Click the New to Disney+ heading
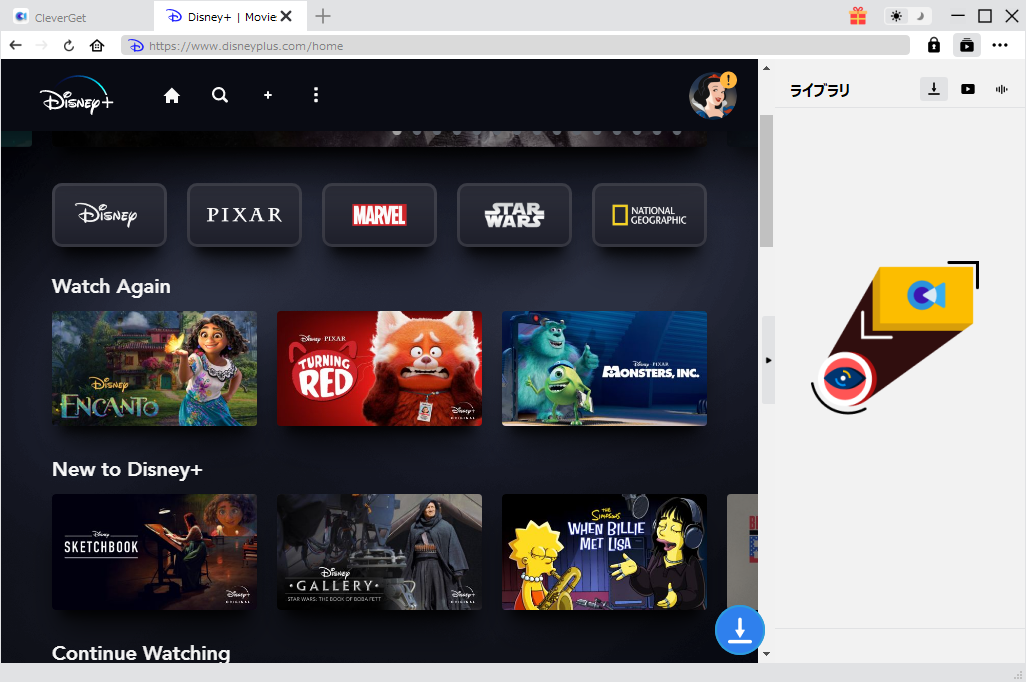 click(128, 469)
